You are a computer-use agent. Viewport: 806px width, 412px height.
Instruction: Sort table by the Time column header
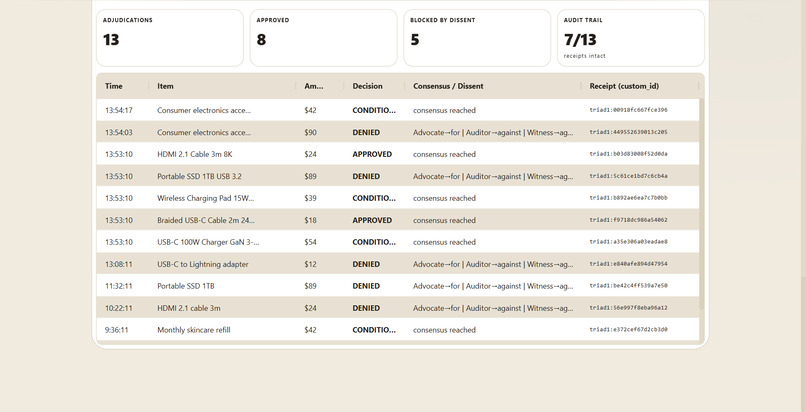coord(114,86)
